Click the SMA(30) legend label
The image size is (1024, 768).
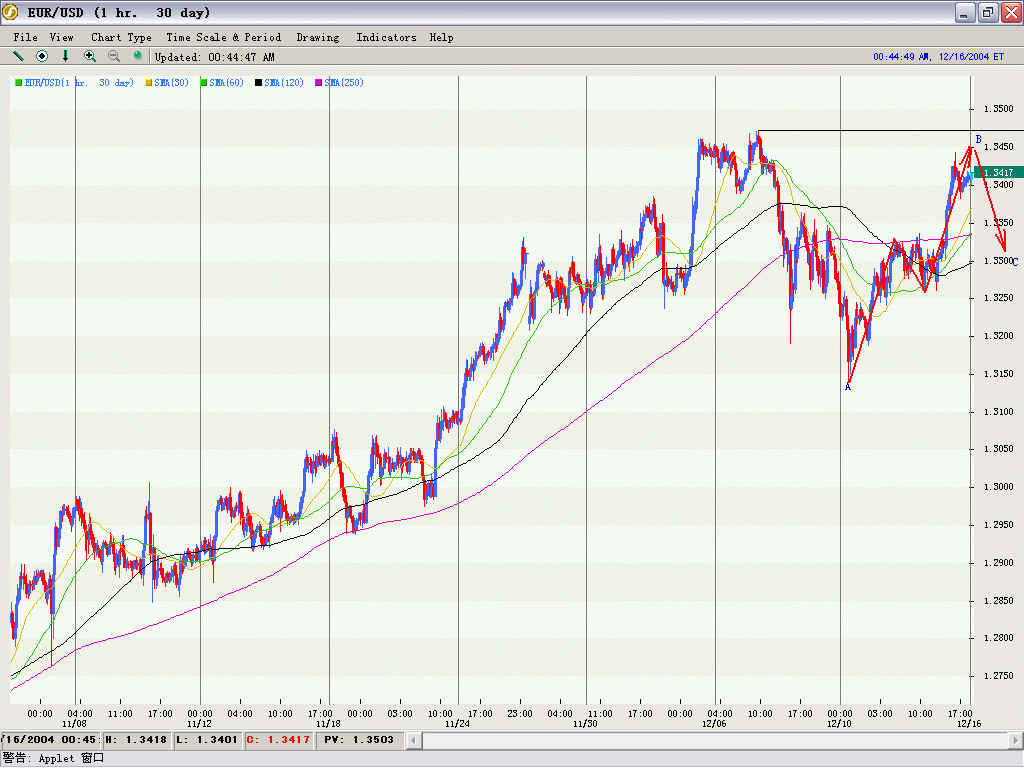coord(172,83)
